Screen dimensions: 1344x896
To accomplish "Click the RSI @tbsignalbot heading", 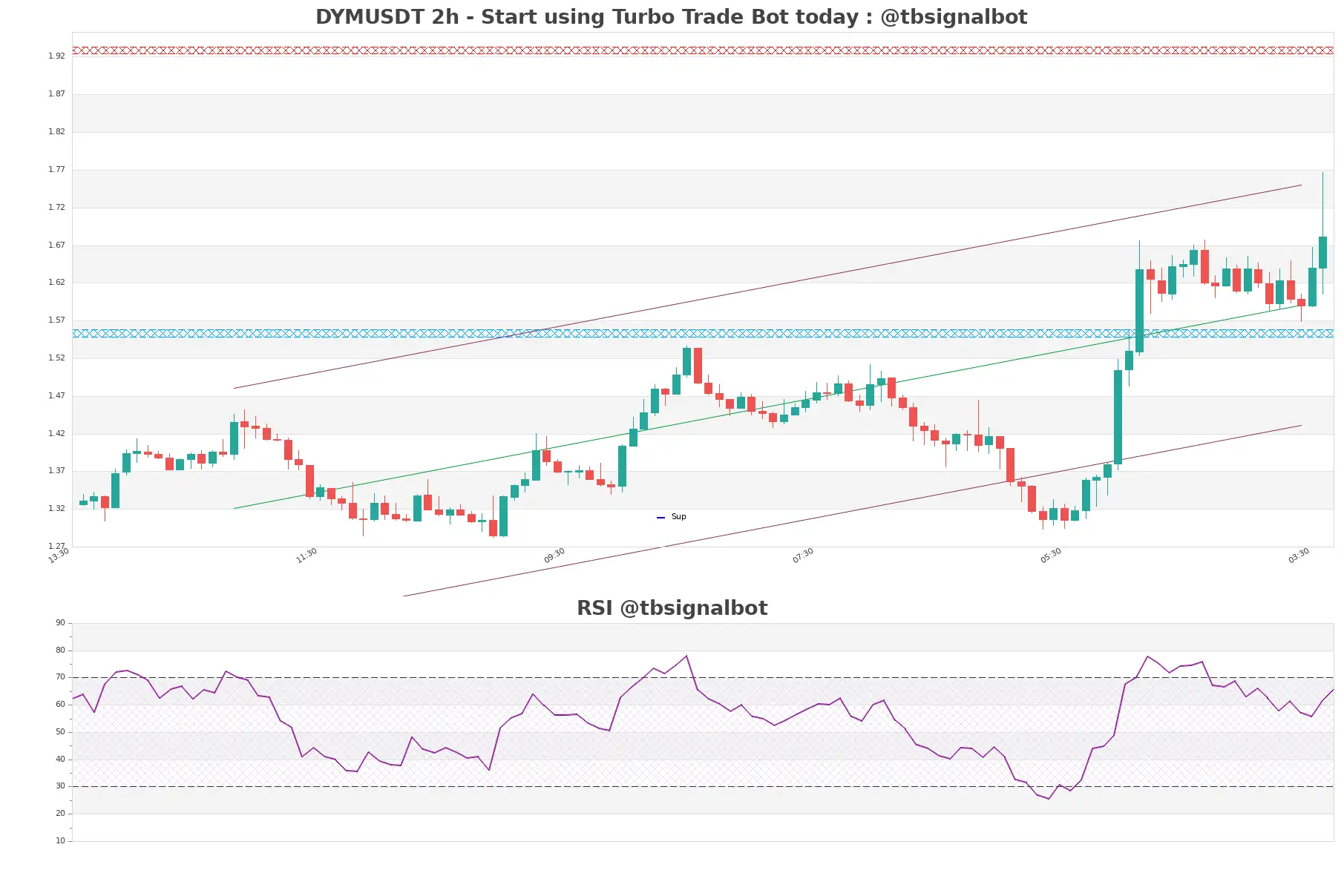I will point(672,608).
